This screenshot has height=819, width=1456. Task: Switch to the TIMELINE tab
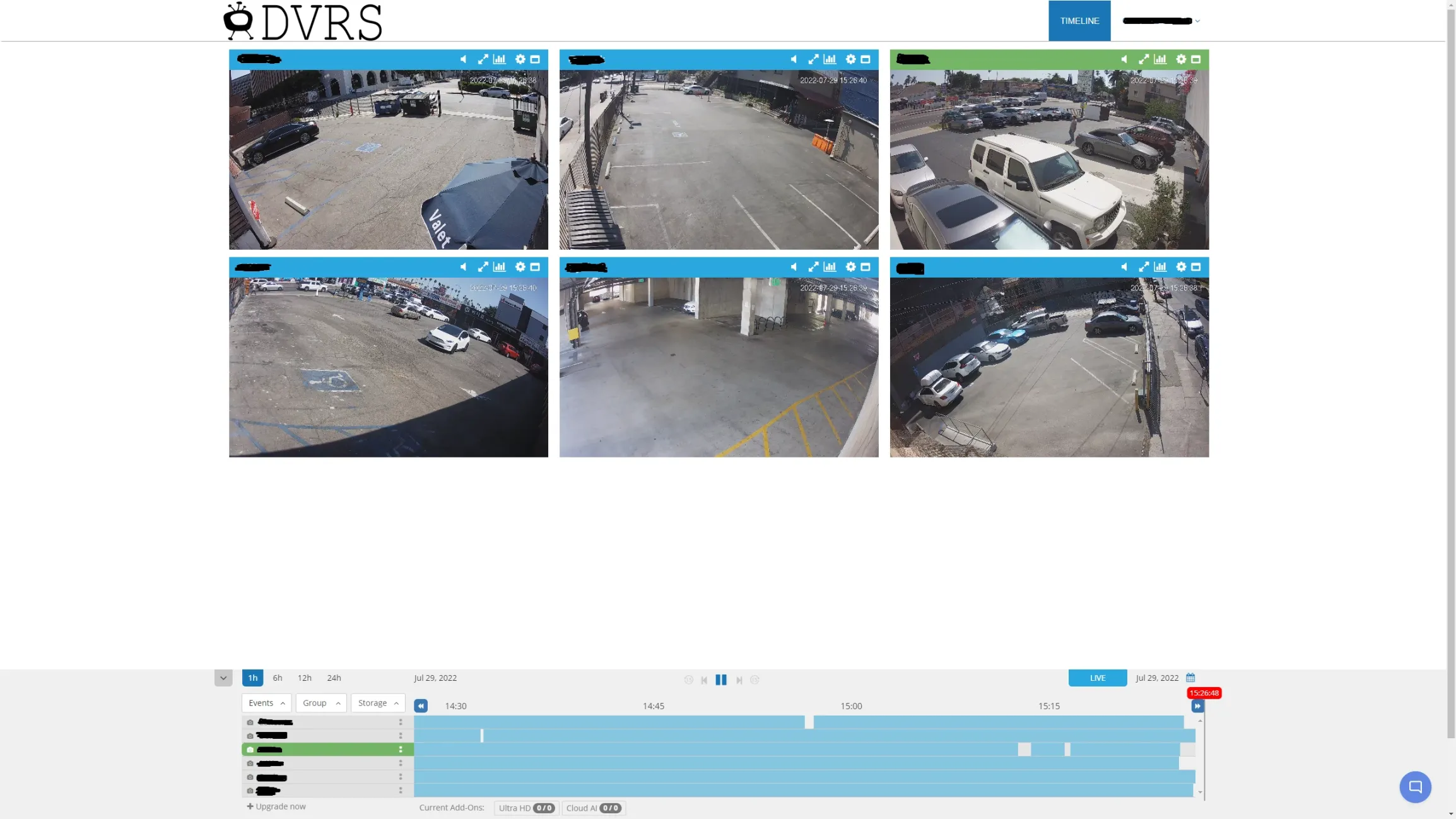pyautogui.click(x=1079, y=20)
